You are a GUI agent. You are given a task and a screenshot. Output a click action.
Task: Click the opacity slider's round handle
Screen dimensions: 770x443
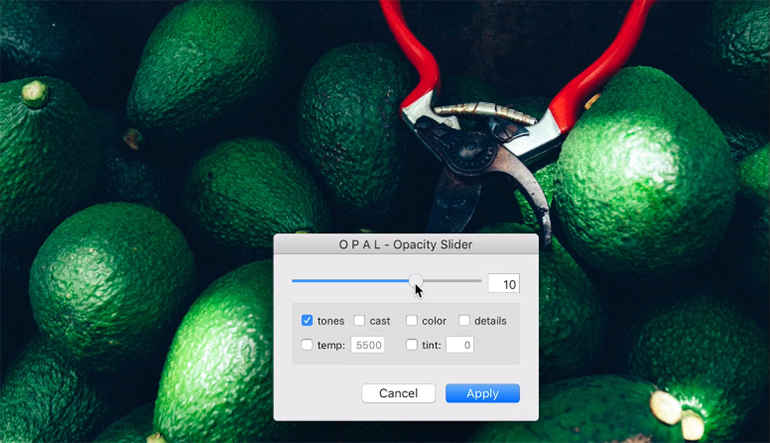tap(416, 281)
